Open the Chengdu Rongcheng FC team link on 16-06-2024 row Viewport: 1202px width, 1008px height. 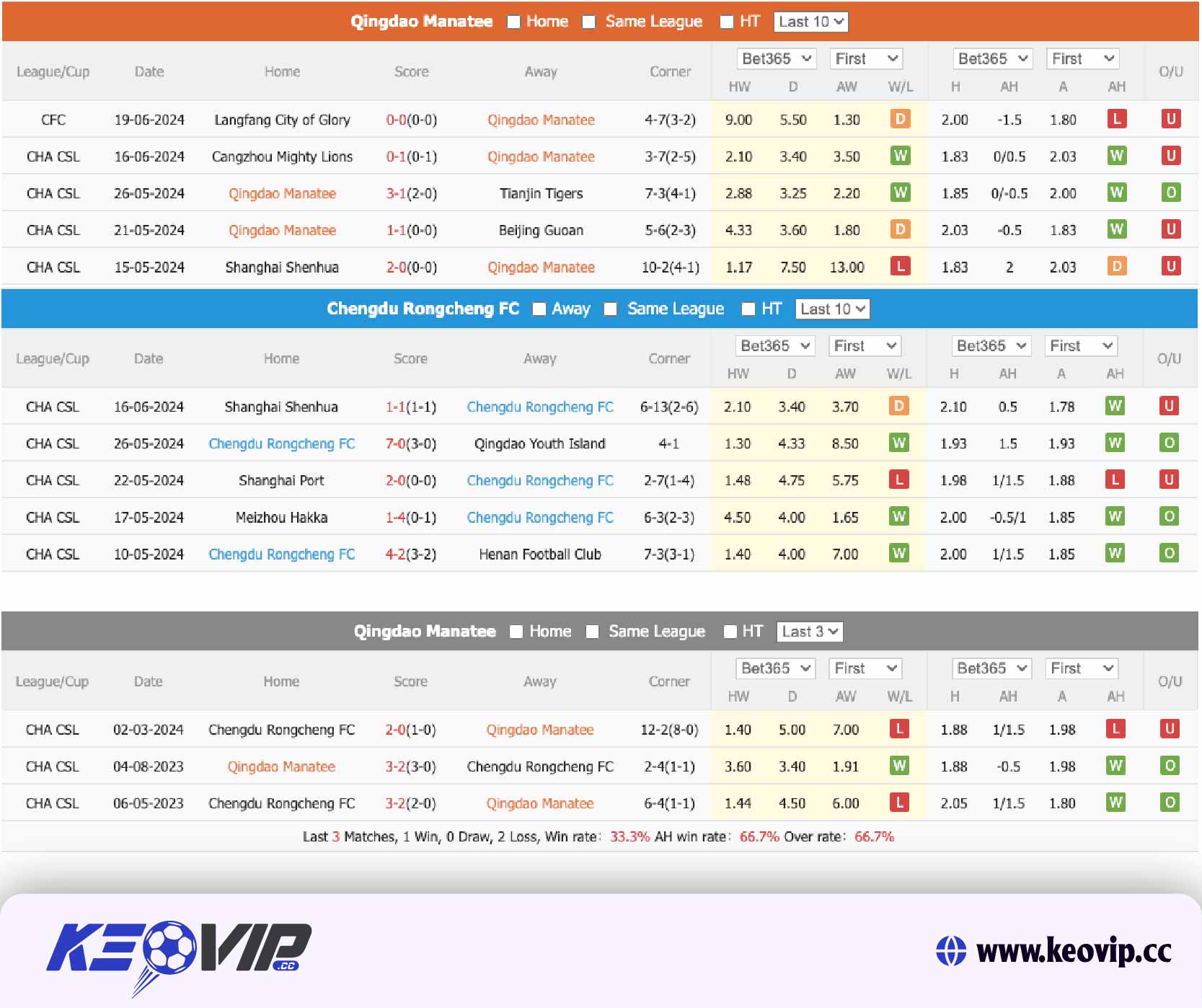pos(541,407)
